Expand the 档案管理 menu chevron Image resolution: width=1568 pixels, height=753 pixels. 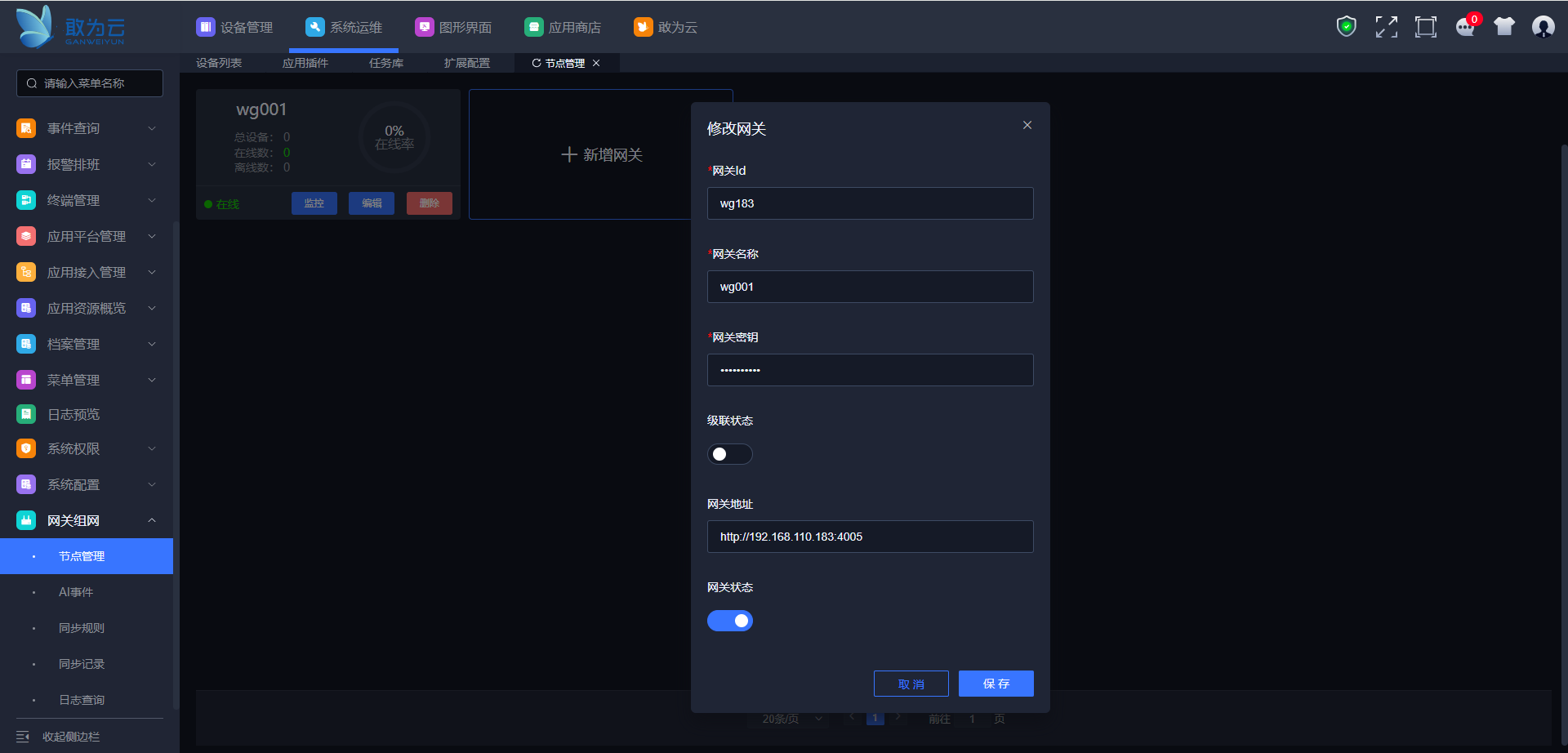[x=152, y=344]
